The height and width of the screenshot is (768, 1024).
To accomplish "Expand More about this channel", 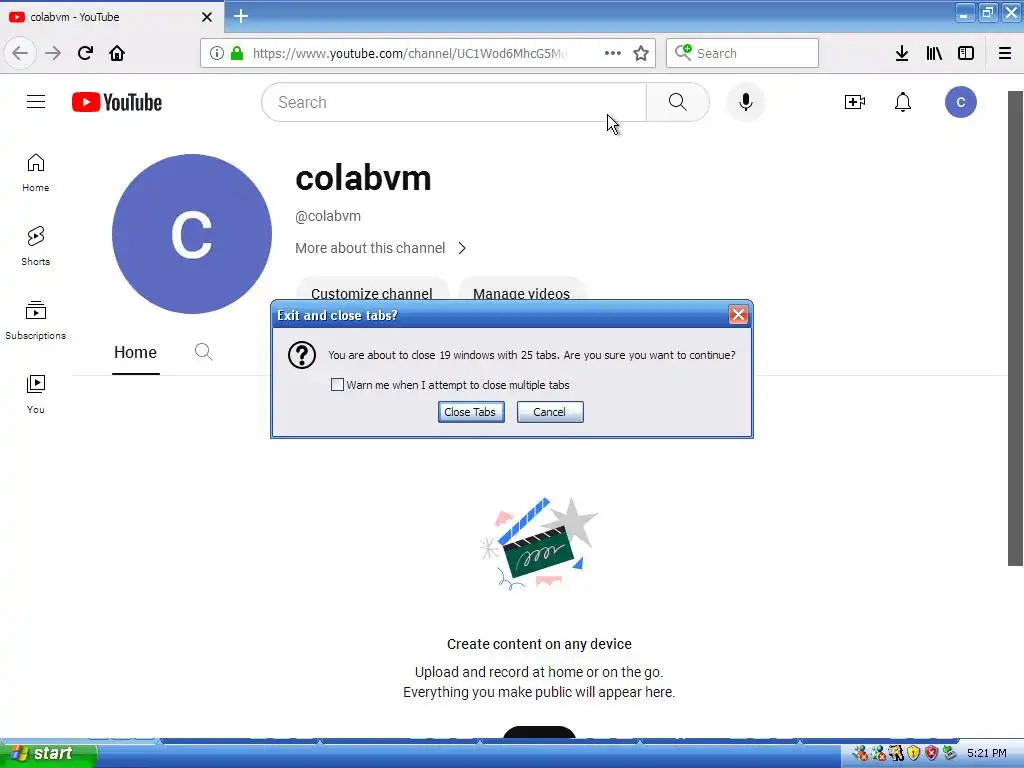I will coord(381,248).
